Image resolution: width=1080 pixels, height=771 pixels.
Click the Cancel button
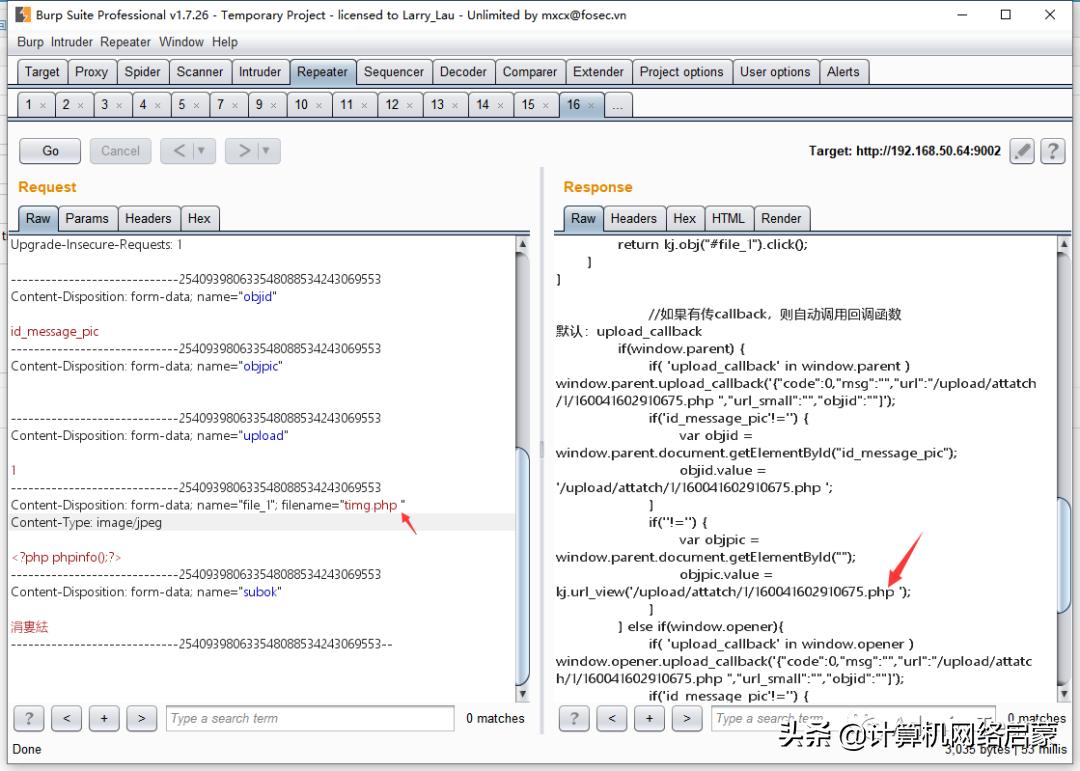click(121, 151)
